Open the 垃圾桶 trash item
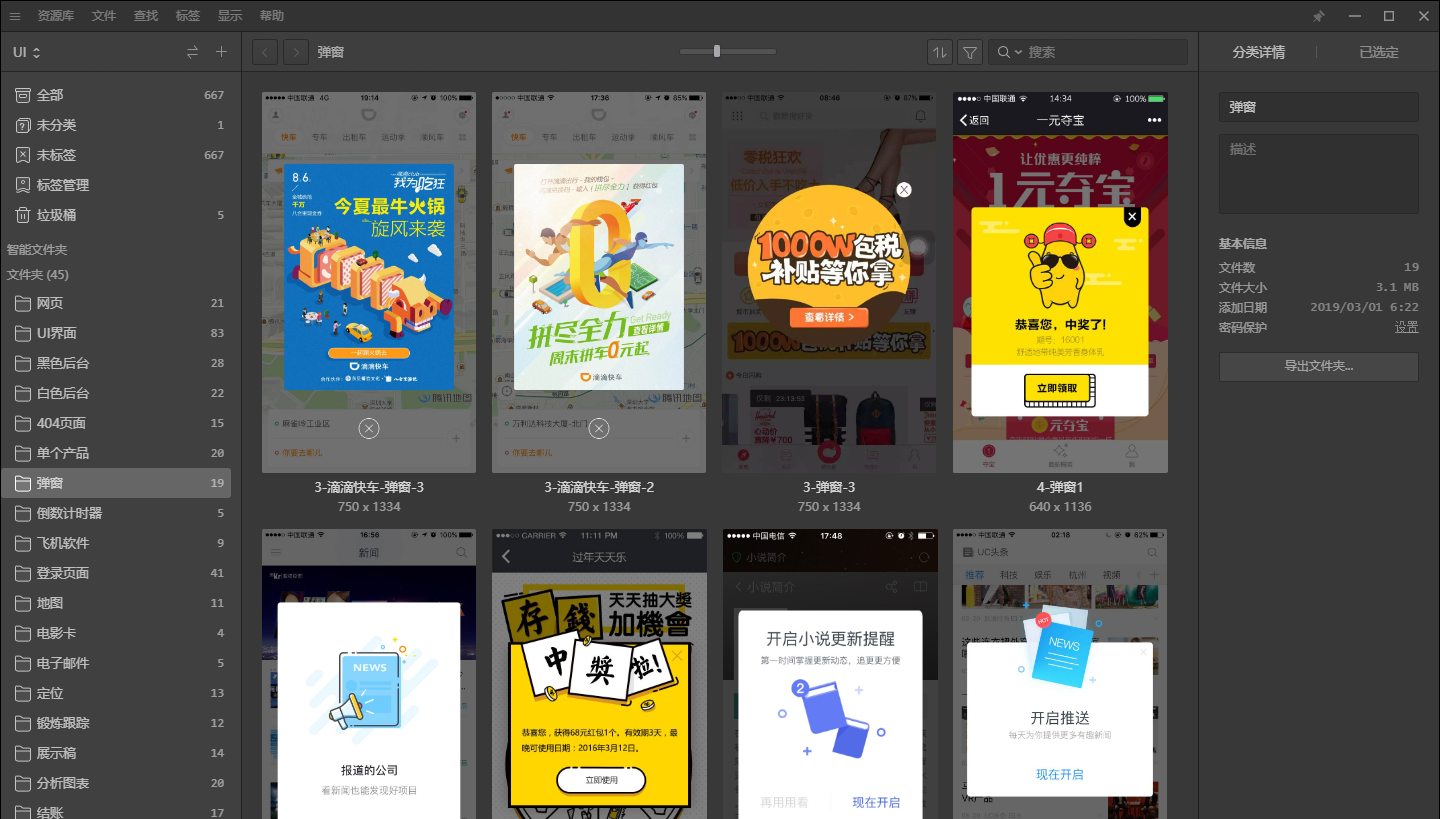 [56, 215]
